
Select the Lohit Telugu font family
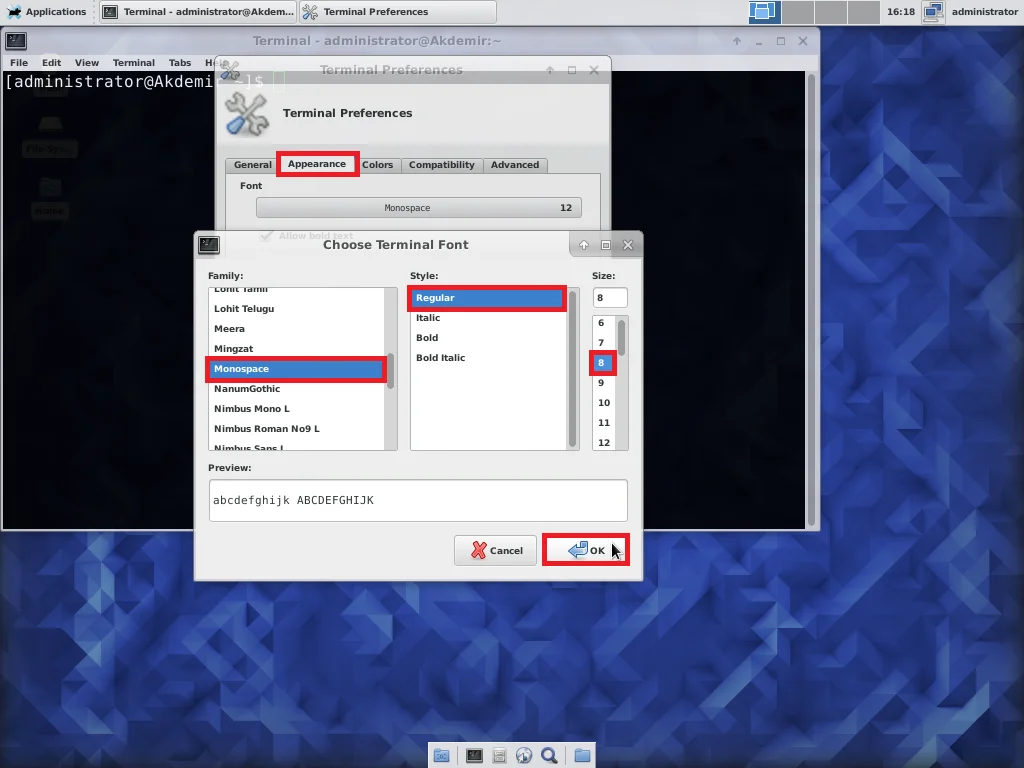click(297, 309)
